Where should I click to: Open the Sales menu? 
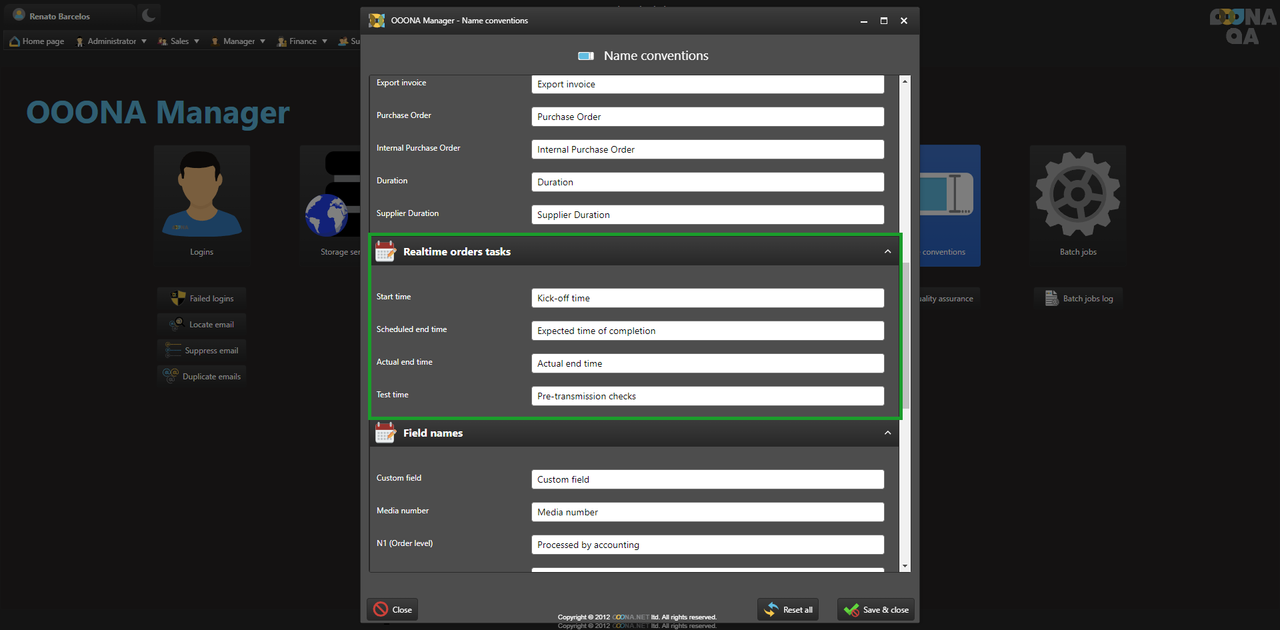click(179, 42)
